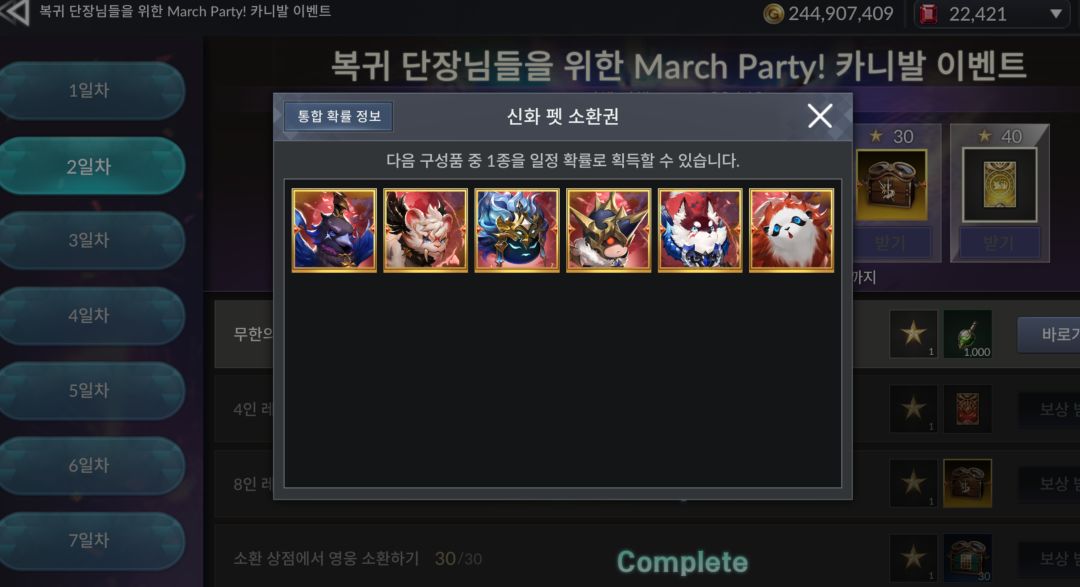Select the blue-haired masked pet icon
The width and height of the screenshot is (1080, 587).
pyautogui.click(x=517, y=230)
